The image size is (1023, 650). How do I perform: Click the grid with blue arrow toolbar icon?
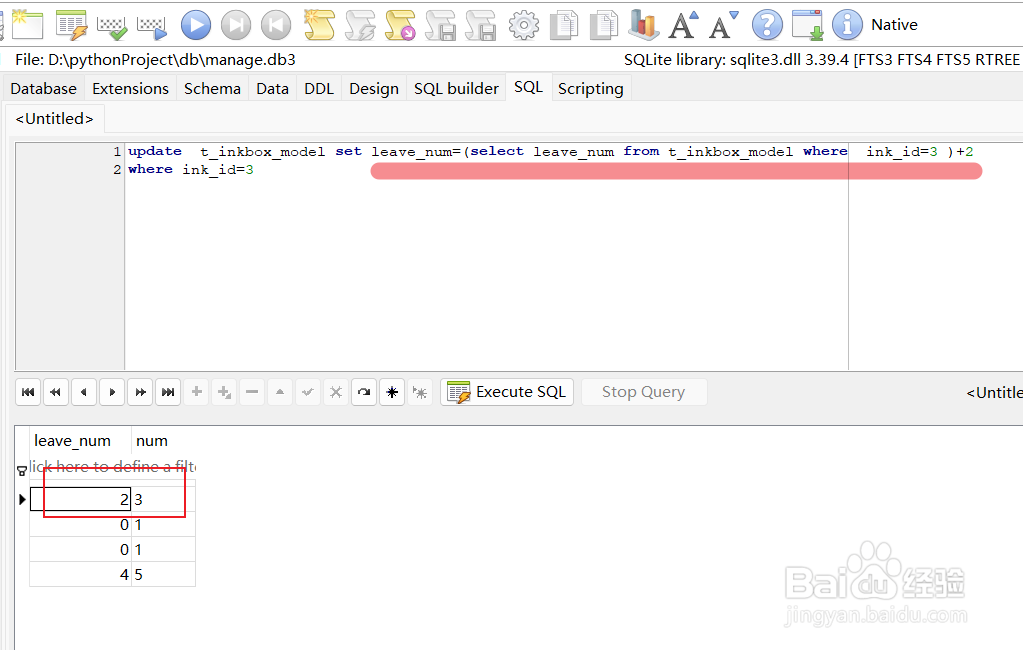pyautogui.click(x=152, y=26)
